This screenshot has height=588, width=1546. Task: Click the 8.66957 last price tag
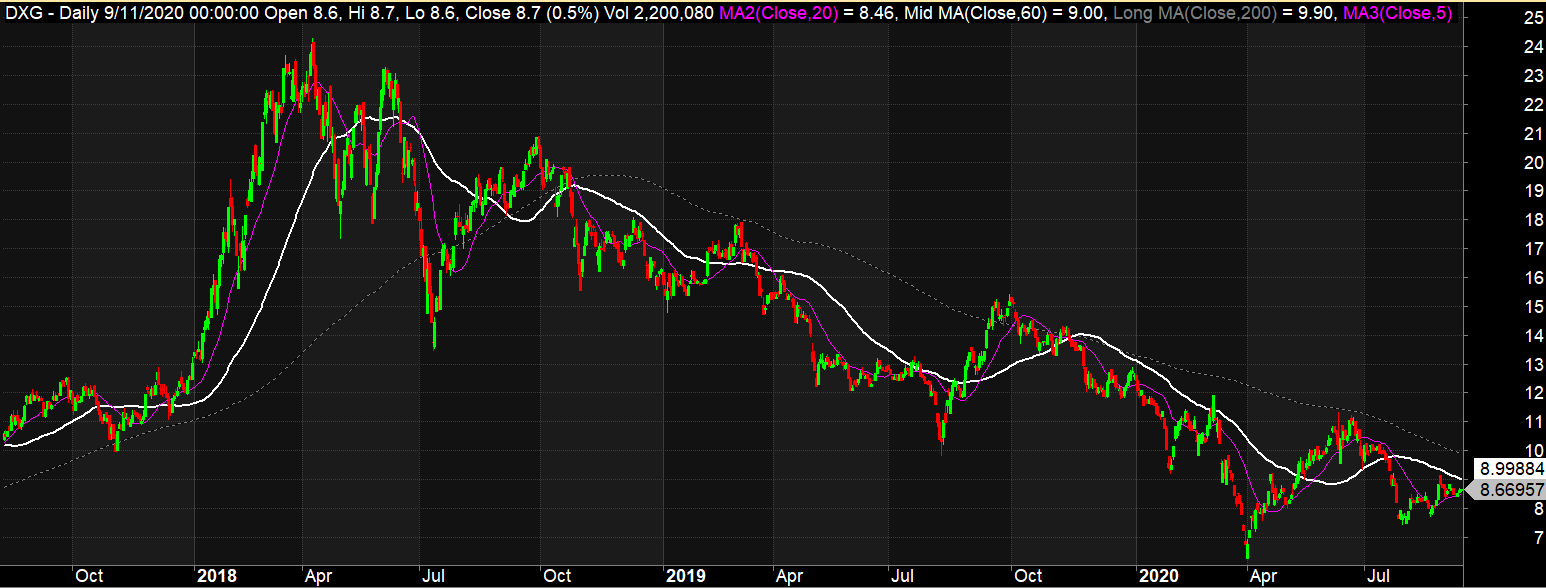1507,489
